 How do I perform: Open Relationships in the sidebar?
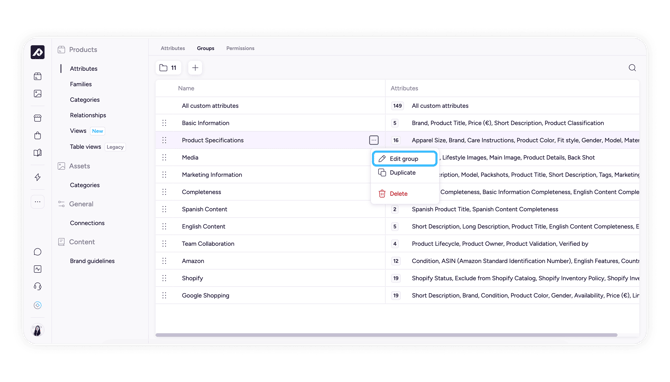[x=88, y=115]
